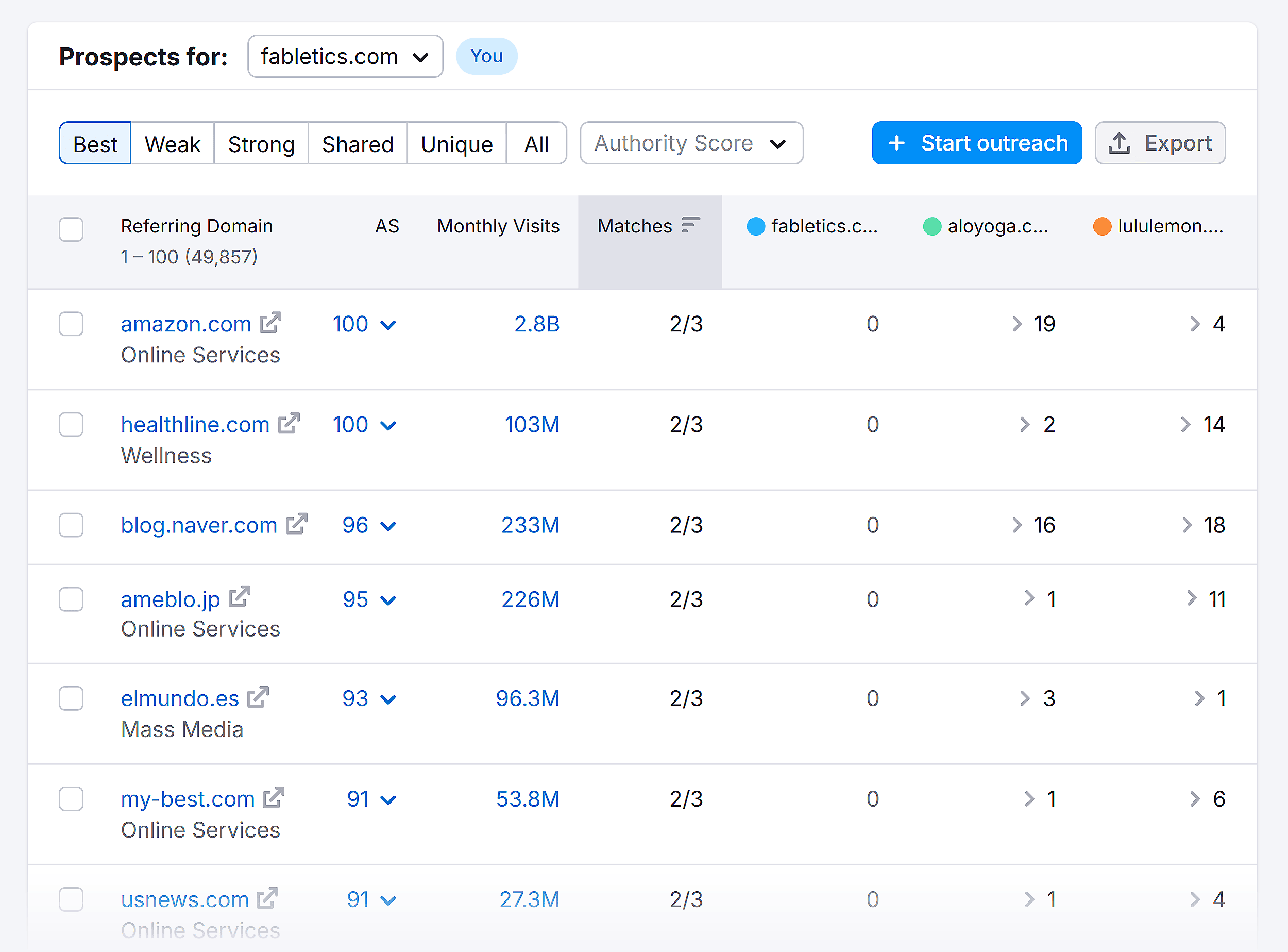Open the blog.naver.com domain link
This screenshot has height=952, width=1288.
coord(199,525)
